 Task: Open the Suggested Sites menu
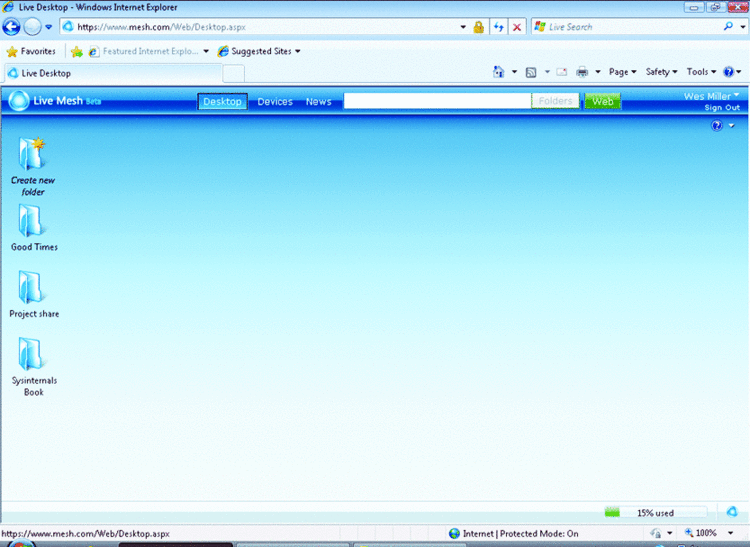coord(259,51)
